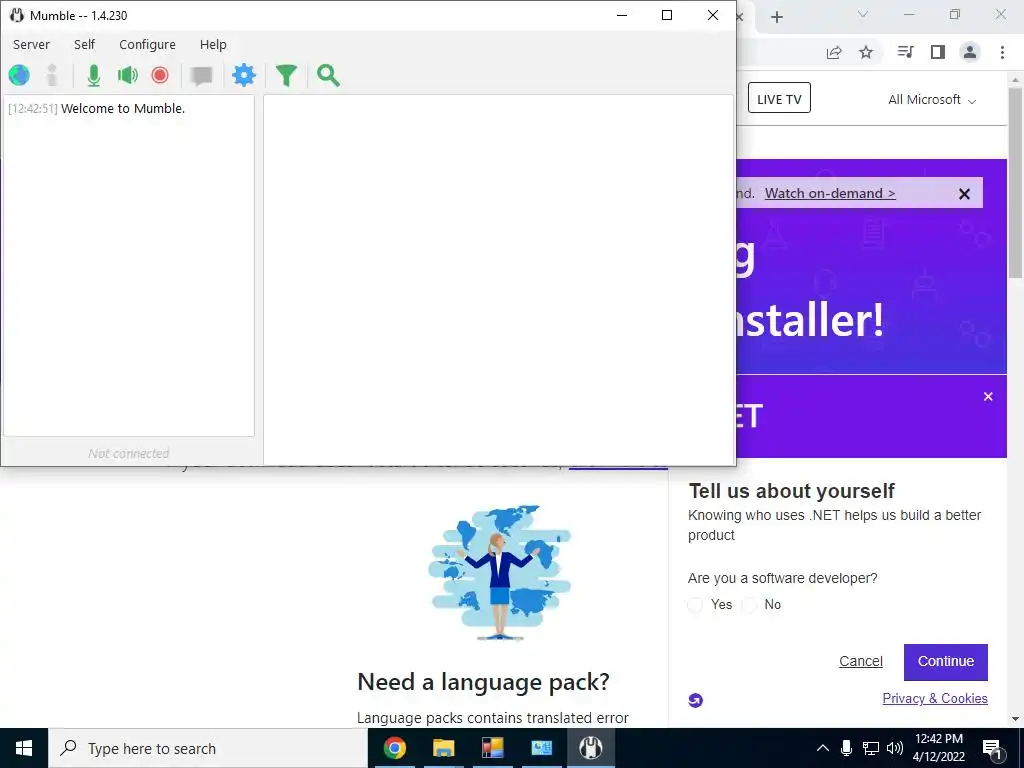Open the taskbar clock and date
Screen dimensions: 1024x768
938,748
